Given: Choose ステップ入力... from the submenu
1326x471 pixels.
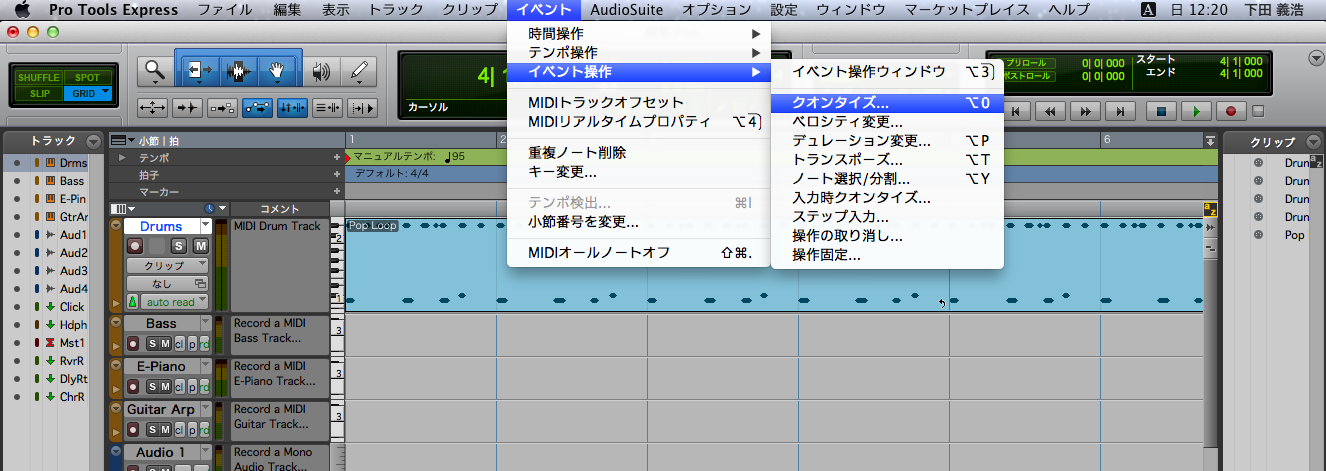Looking at the screenshot, I should pyautogui.click(x=887, y=216).
